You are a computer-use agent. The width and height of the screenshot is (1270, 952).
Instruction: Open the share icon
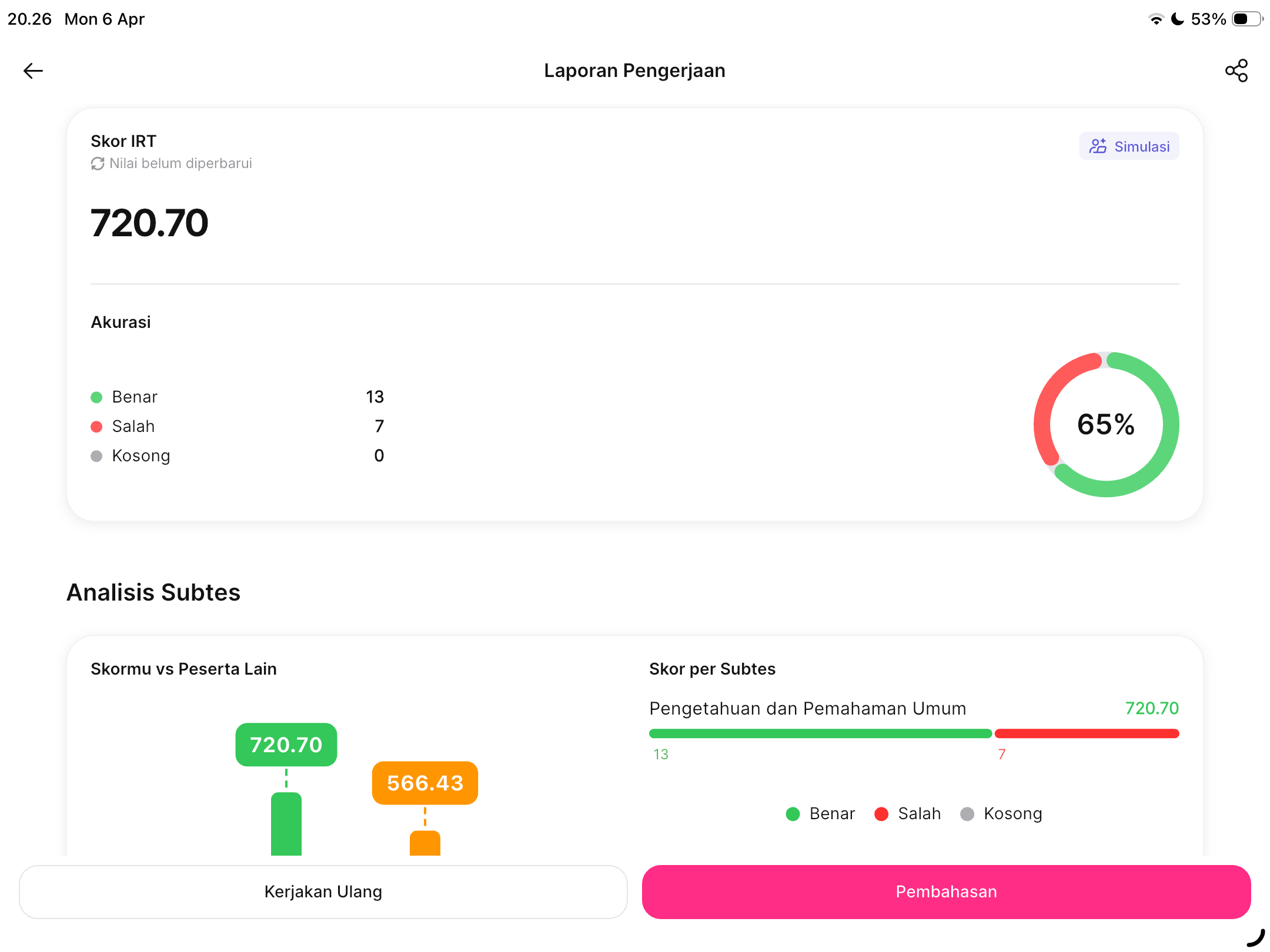pos(1236,71)
